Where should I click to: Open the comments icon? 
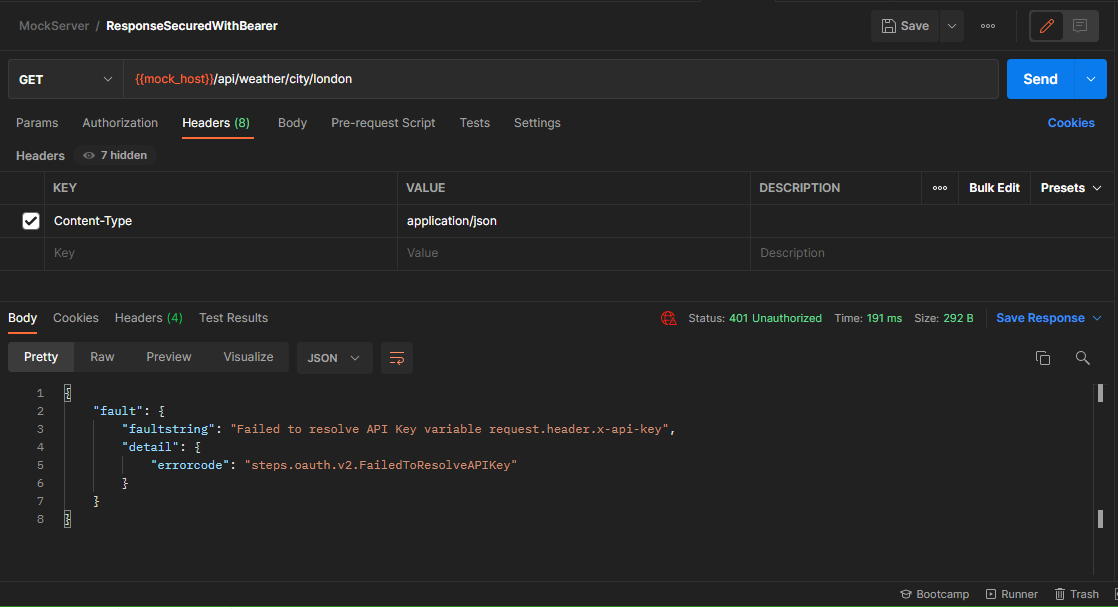point(1080,26)
